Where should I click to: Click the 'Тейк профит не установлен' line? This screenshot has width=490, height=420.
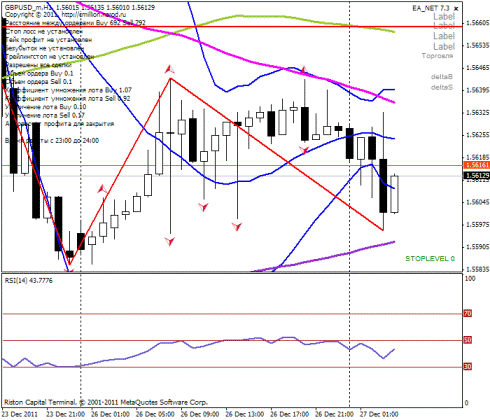click(x=48, y=40)
